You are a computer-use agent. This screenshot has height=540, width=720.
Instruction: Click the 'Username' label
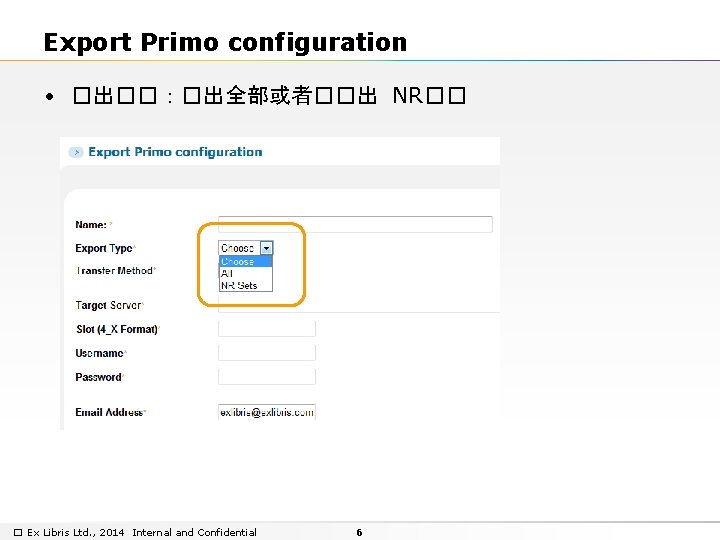pyautogui.click(x=99, y=353)
